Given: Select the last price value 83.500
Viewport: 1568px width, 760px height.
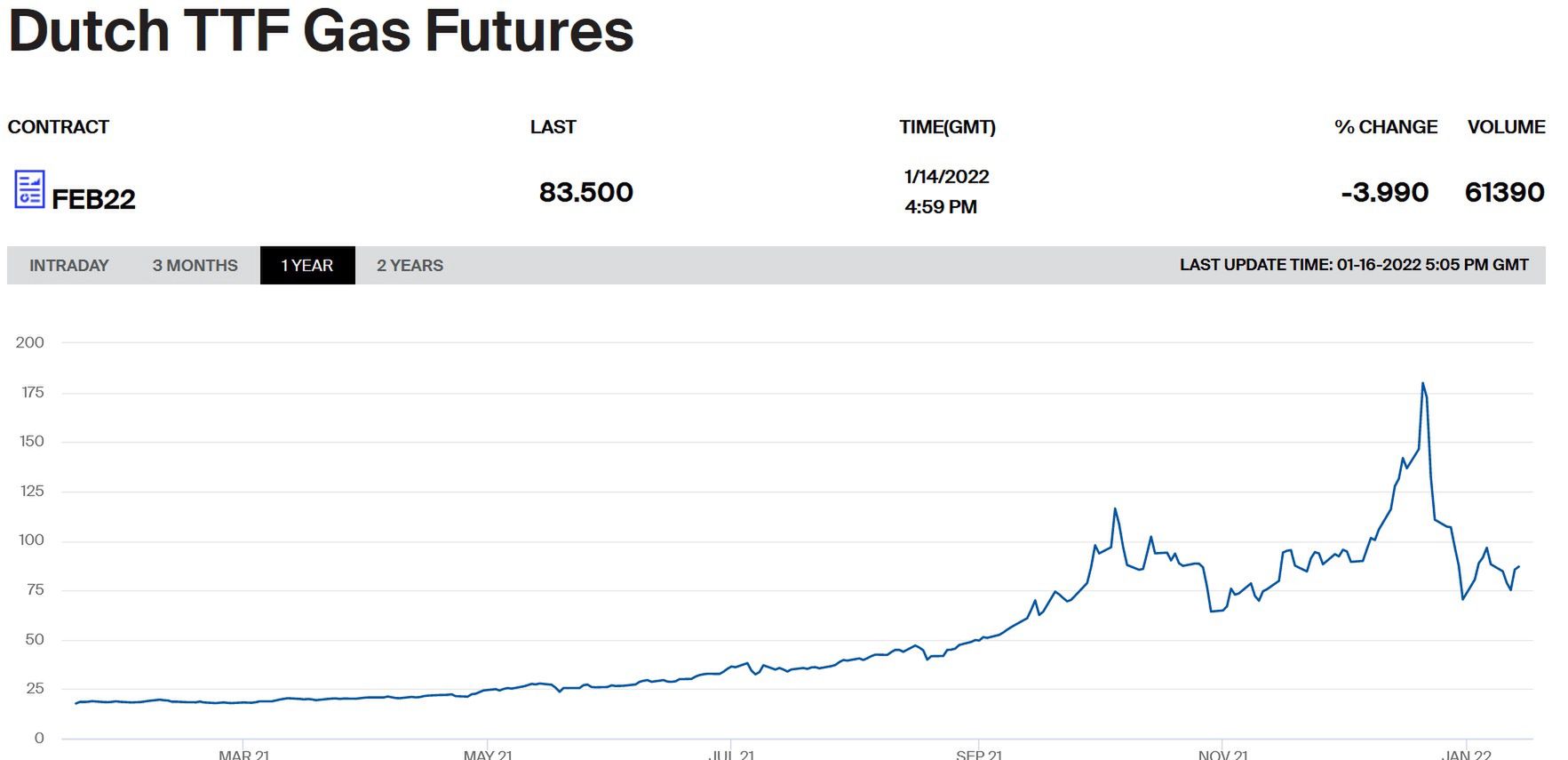Looking at the screenshot, I should click(x=585, y=192).
